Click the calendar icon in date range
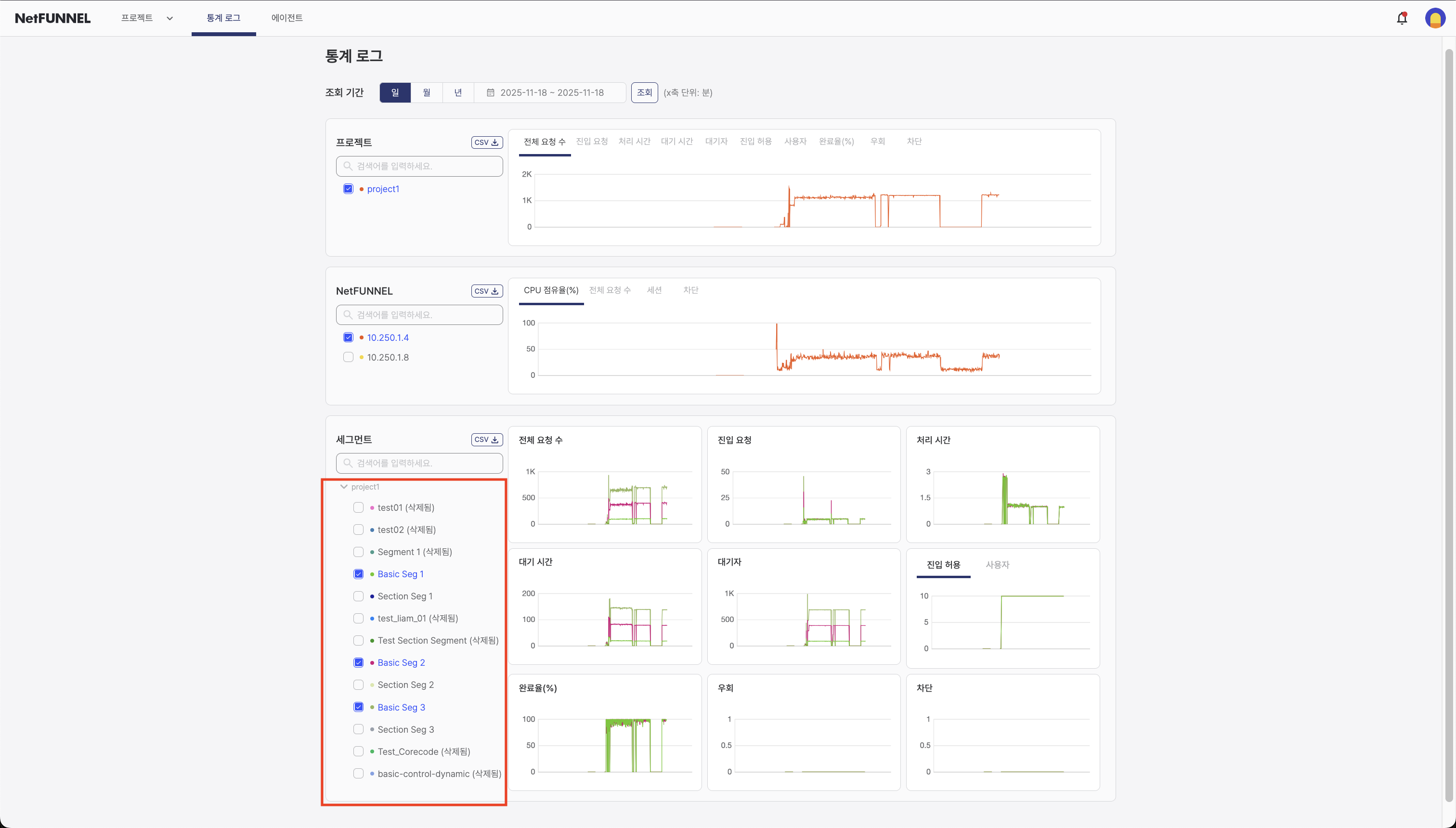This screenshot has width=1456, height=828. (490, 93)
